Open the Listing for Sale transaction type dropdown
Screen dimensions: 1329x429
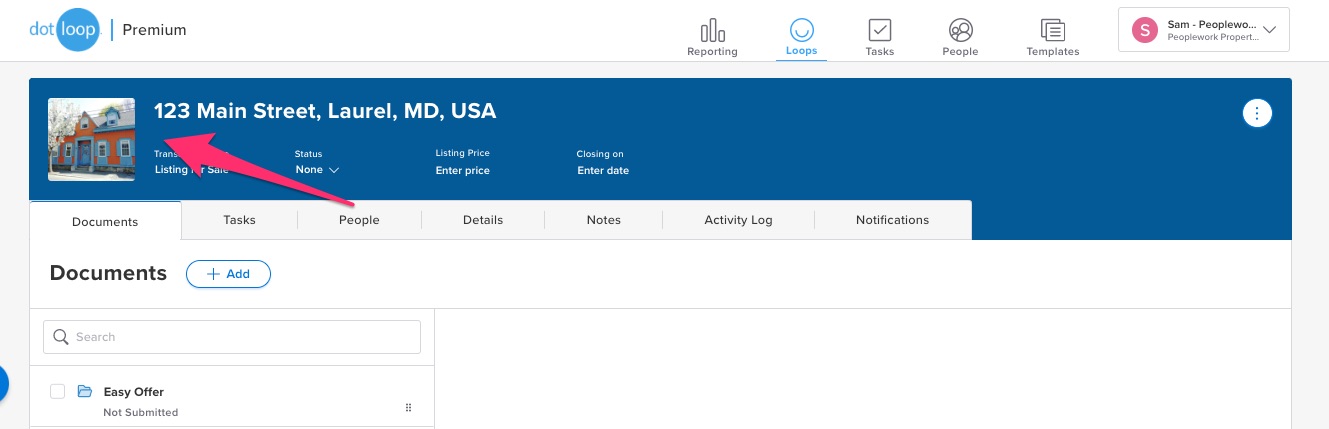pos(192,170)
